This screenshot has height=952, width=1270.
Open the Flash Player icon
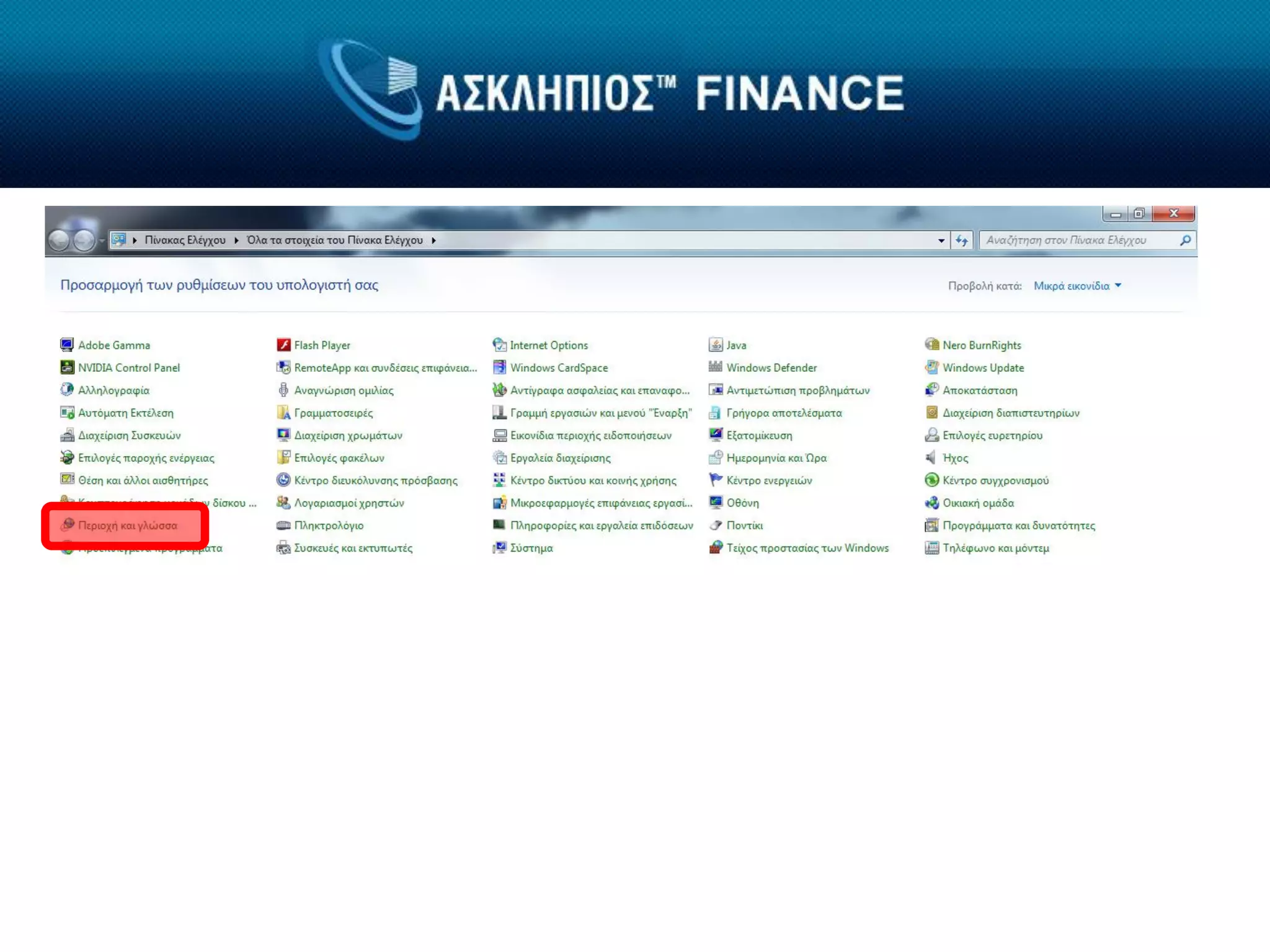coord(283,345)
